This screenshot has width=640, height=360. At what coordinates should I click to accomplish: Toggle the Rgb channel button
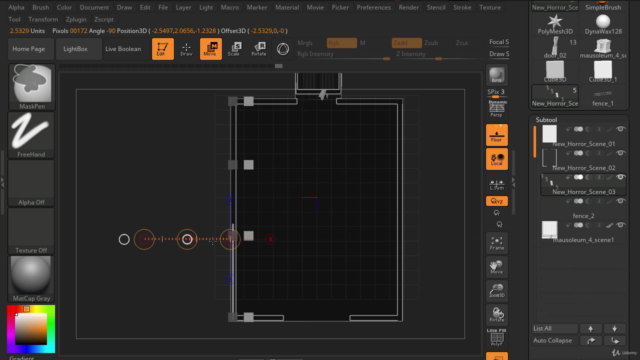tap(342, 43)
